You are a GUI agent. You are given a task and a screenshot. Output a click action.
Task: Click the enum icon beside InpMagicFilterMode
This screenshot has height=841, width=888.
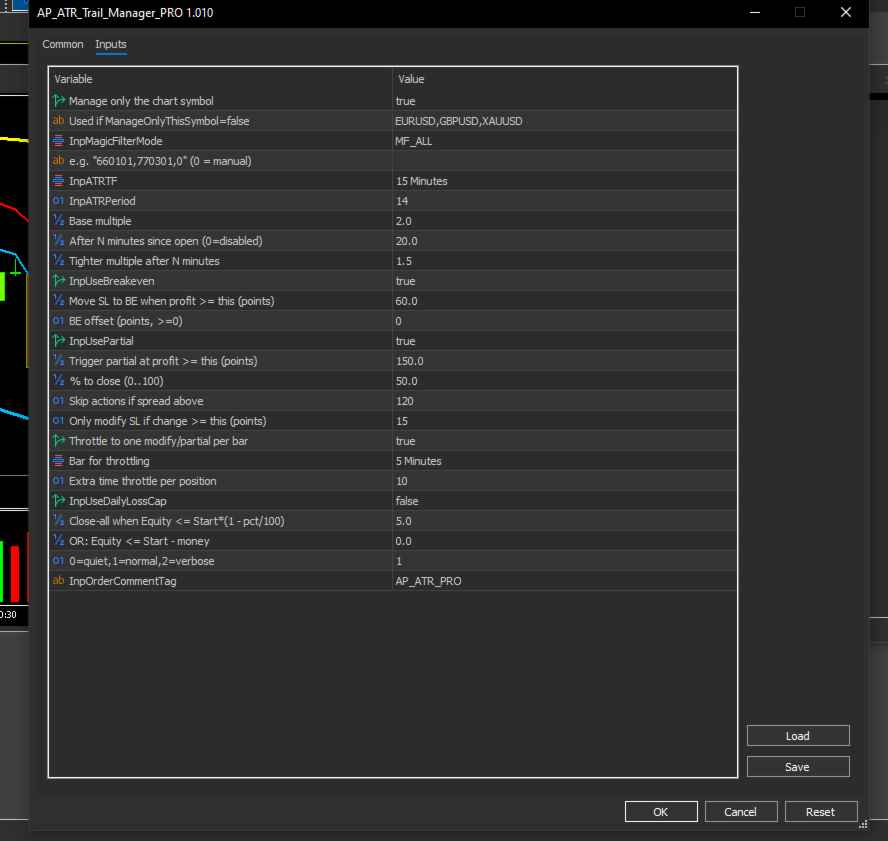pyautogui.click(x=58, y=140)
